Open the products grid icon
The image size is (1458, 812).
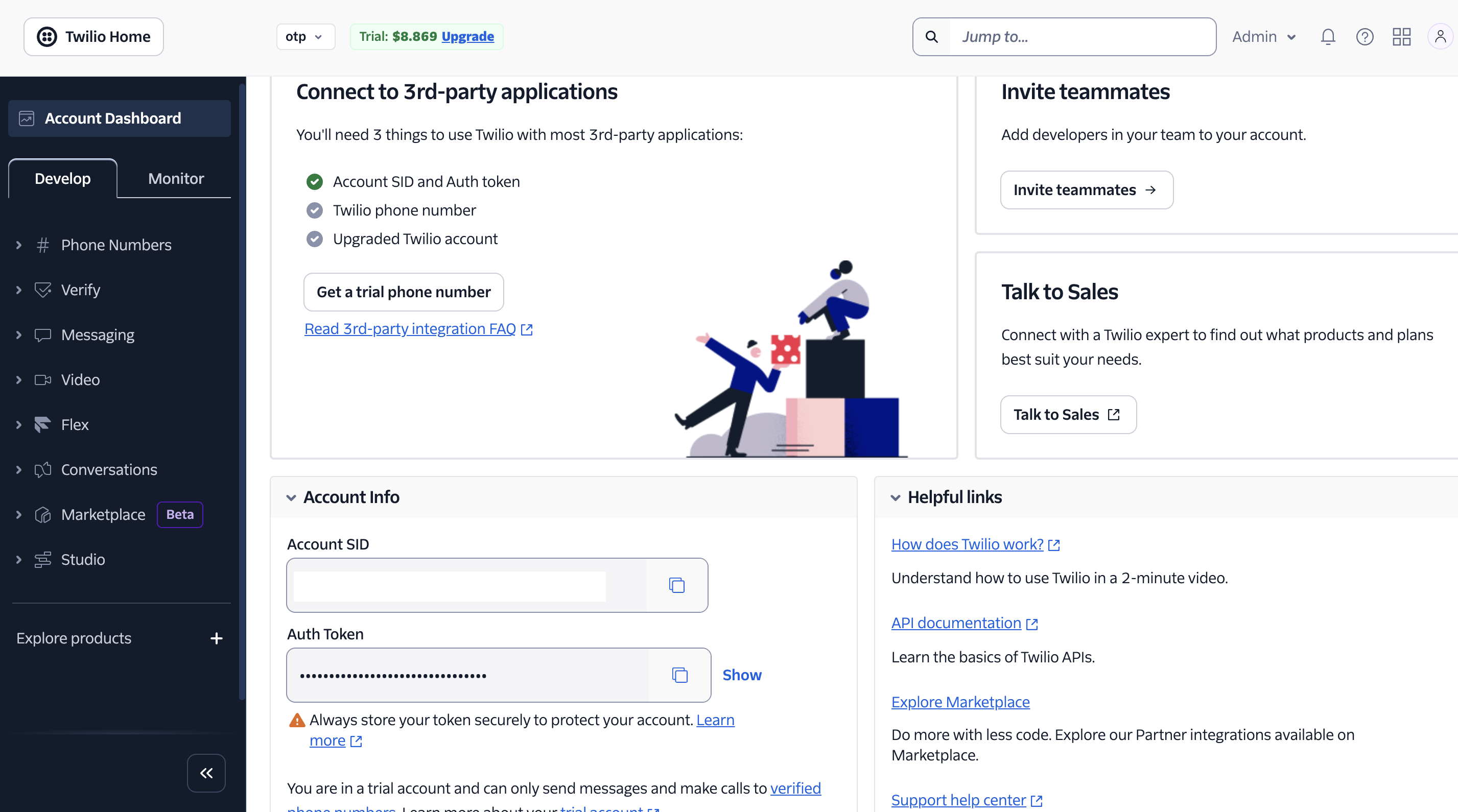[x=1401, y=37]
